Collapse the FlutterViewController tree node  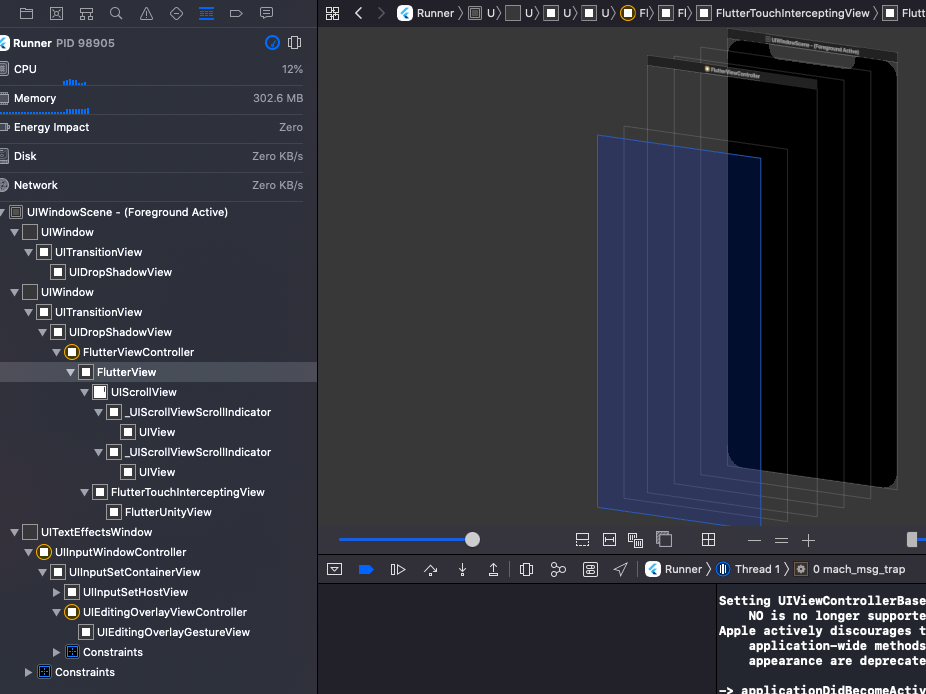point(57,352)
